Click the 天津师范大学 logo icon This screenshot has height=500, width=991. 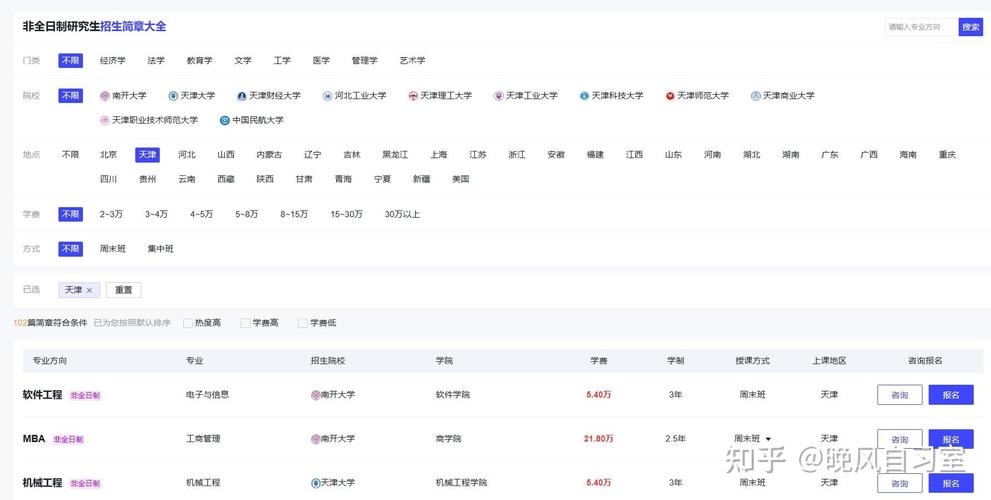[670, 96]
